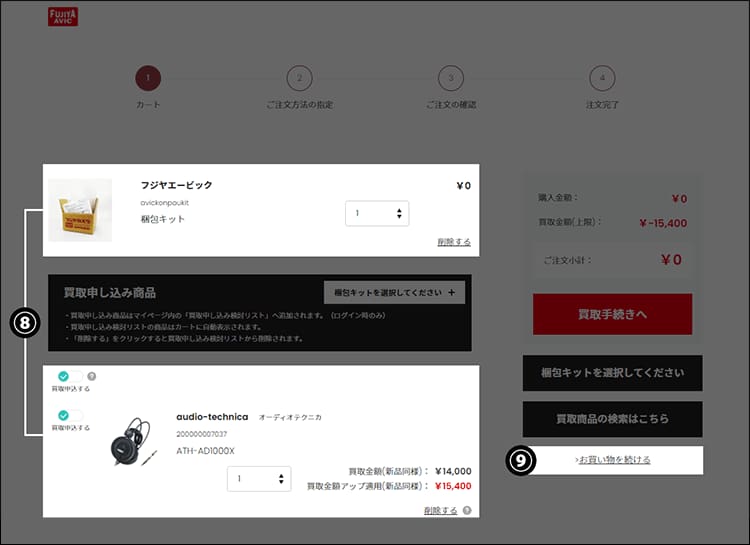Click the Fujiya Avic logo
This screenshot has width=750, height=545.
coord(63,17)
